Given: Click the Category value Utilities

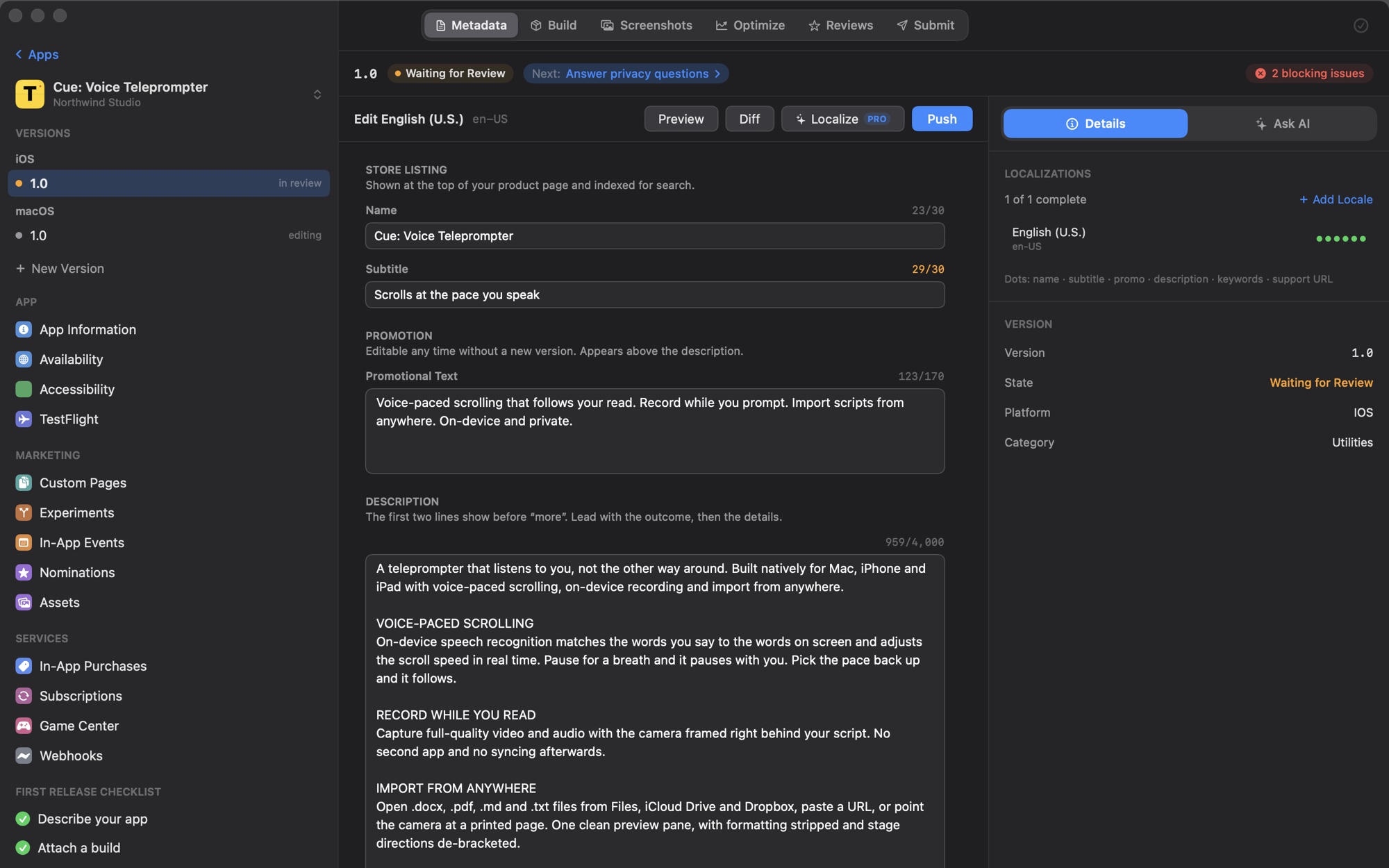Looking at the screenshot, I should 1352,442.
